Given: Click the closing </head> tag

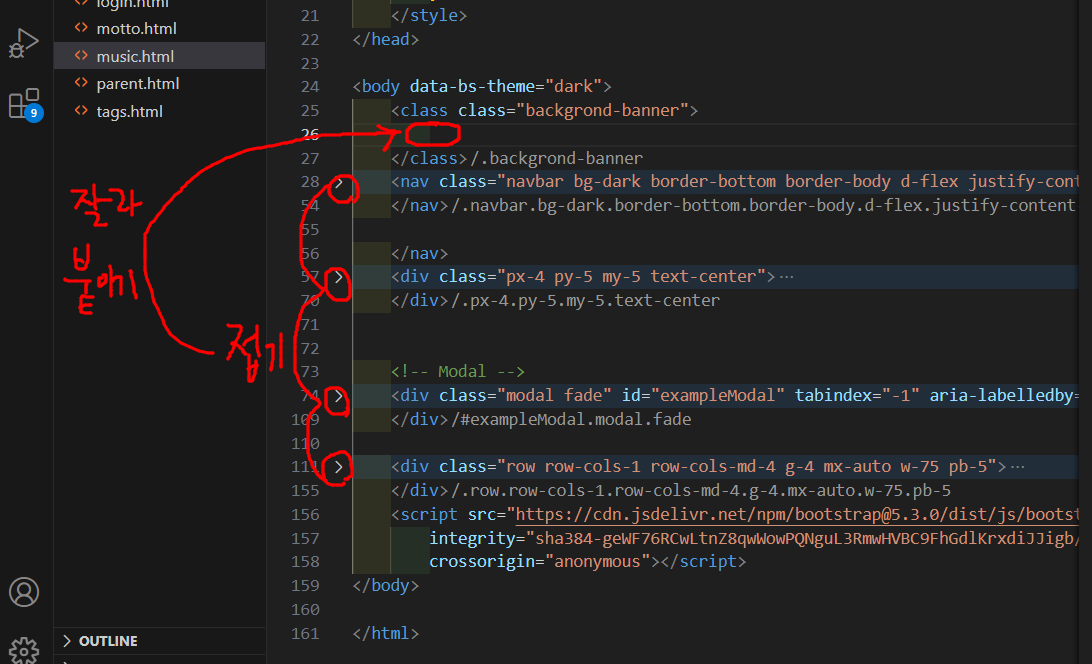Looking at the screenshot, I should point(386,39).
